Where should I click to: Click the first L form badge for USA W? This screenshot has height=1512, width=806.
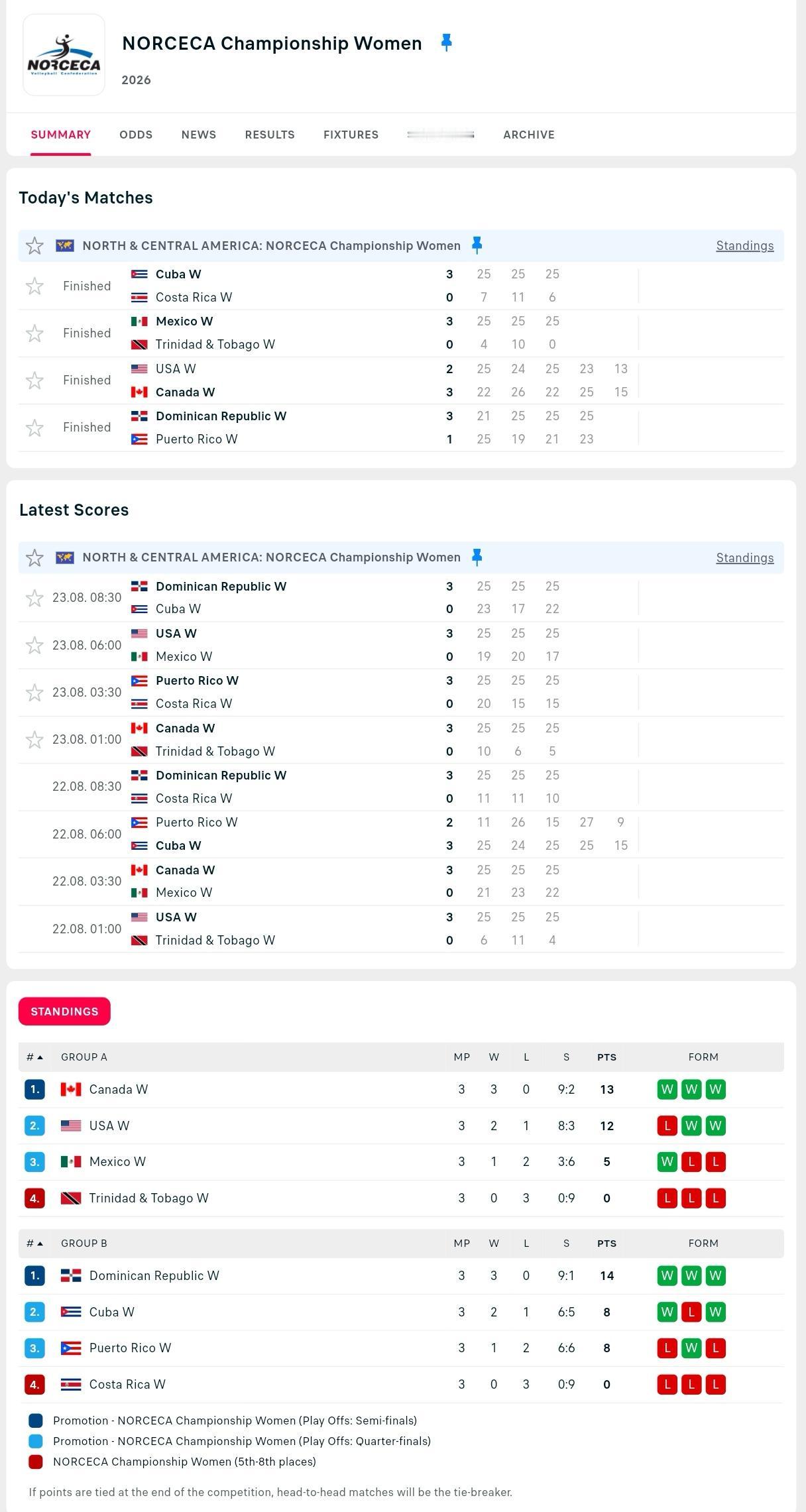click(x=667, y=1126)
